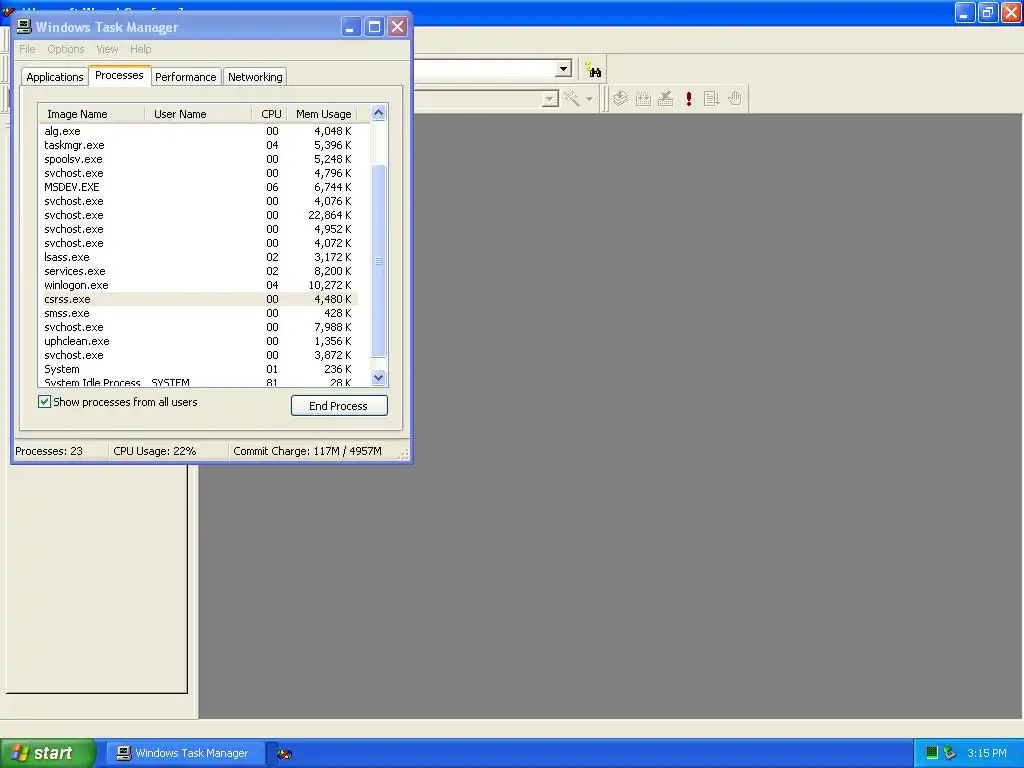Sort by User Name column header
The width and height of the screenshot is (1024, 768).
click(198, 114)
